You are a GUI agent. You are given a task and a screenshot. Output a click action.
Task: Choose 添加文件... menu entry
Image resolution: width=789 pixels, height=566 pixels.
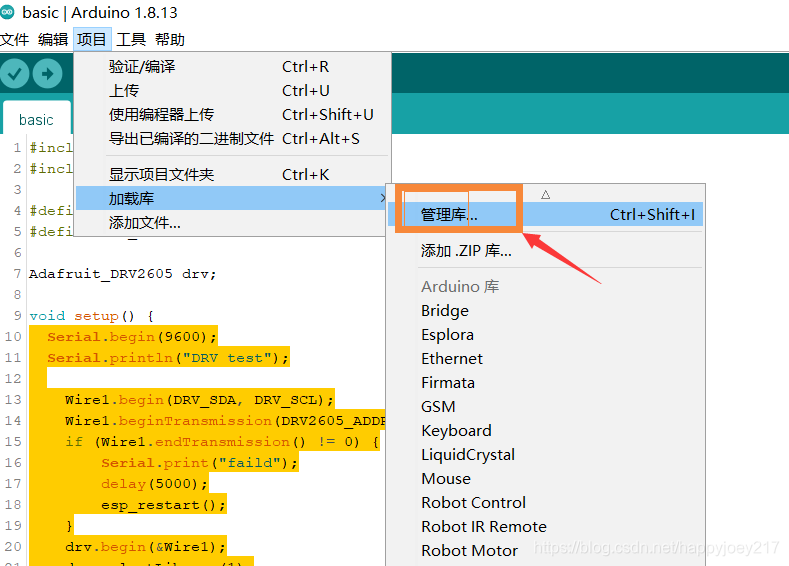tap(232, 222)
